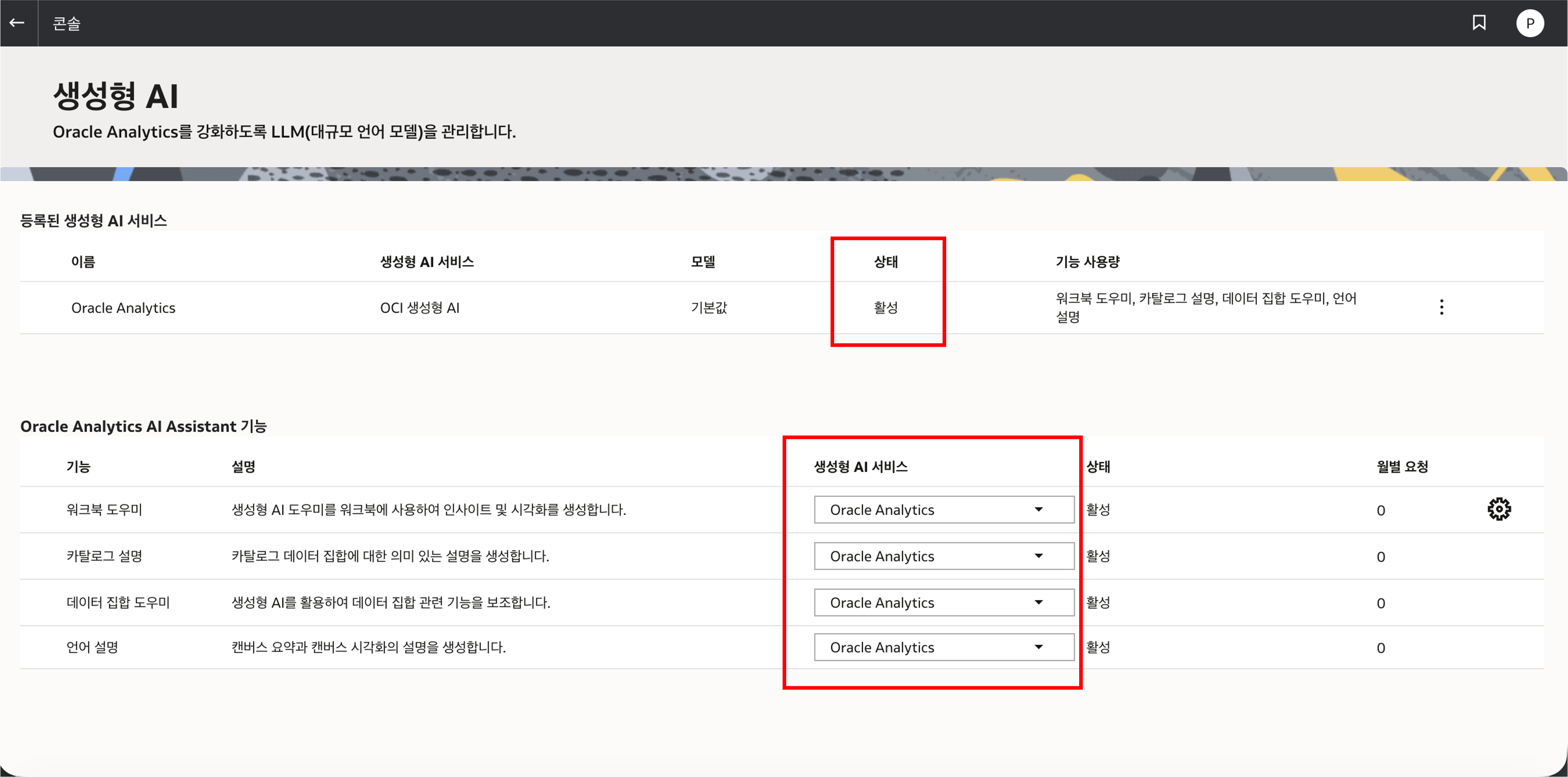
Task: Click the 카탈로그 설명 feature name
Action: tap(104, 556)
